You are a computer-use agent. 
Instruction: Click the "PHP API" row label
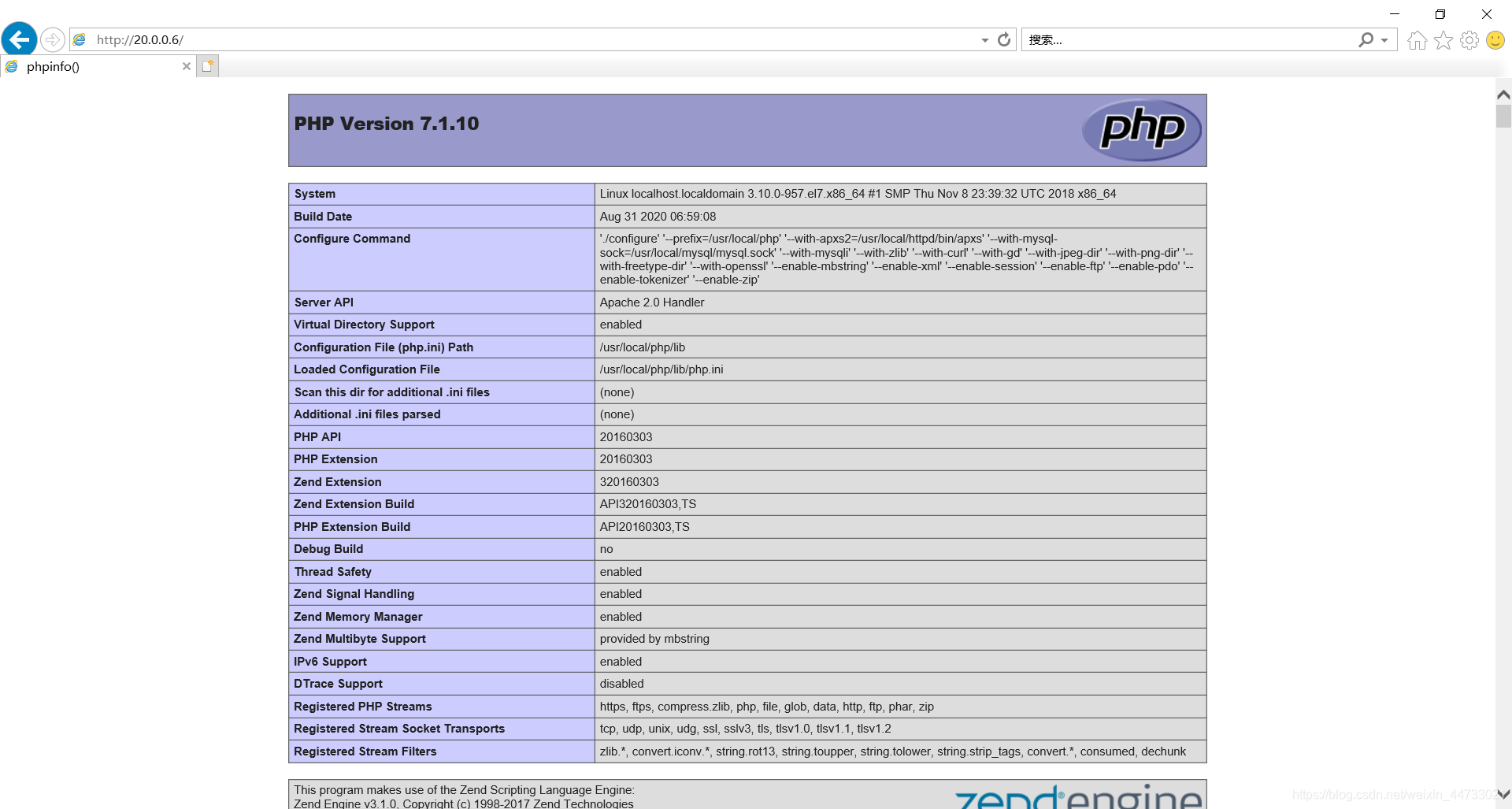tap(317, 437)
